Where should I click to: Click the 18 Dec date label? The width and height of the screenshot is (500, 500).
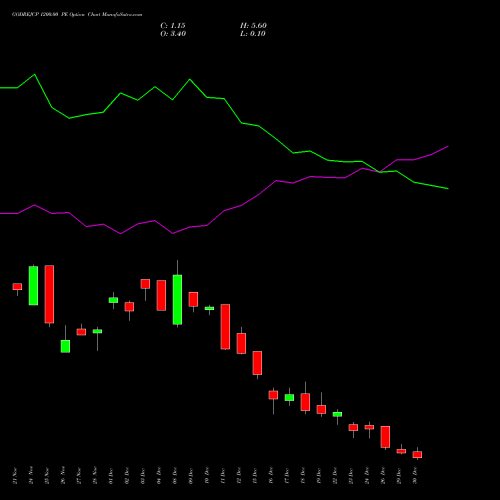(303, 476)
